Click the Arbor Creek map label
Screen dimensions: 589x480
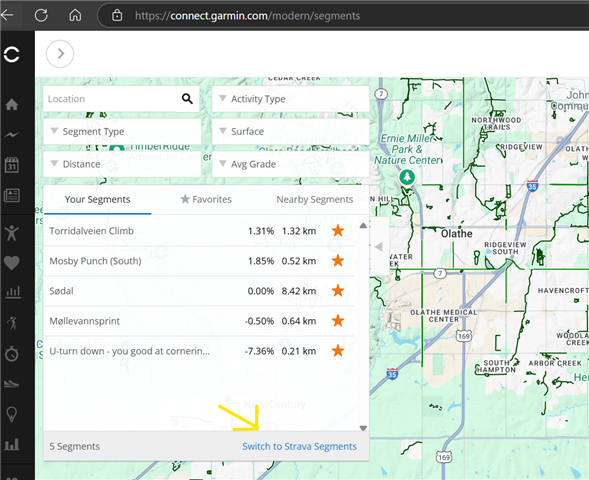[555, 363]
